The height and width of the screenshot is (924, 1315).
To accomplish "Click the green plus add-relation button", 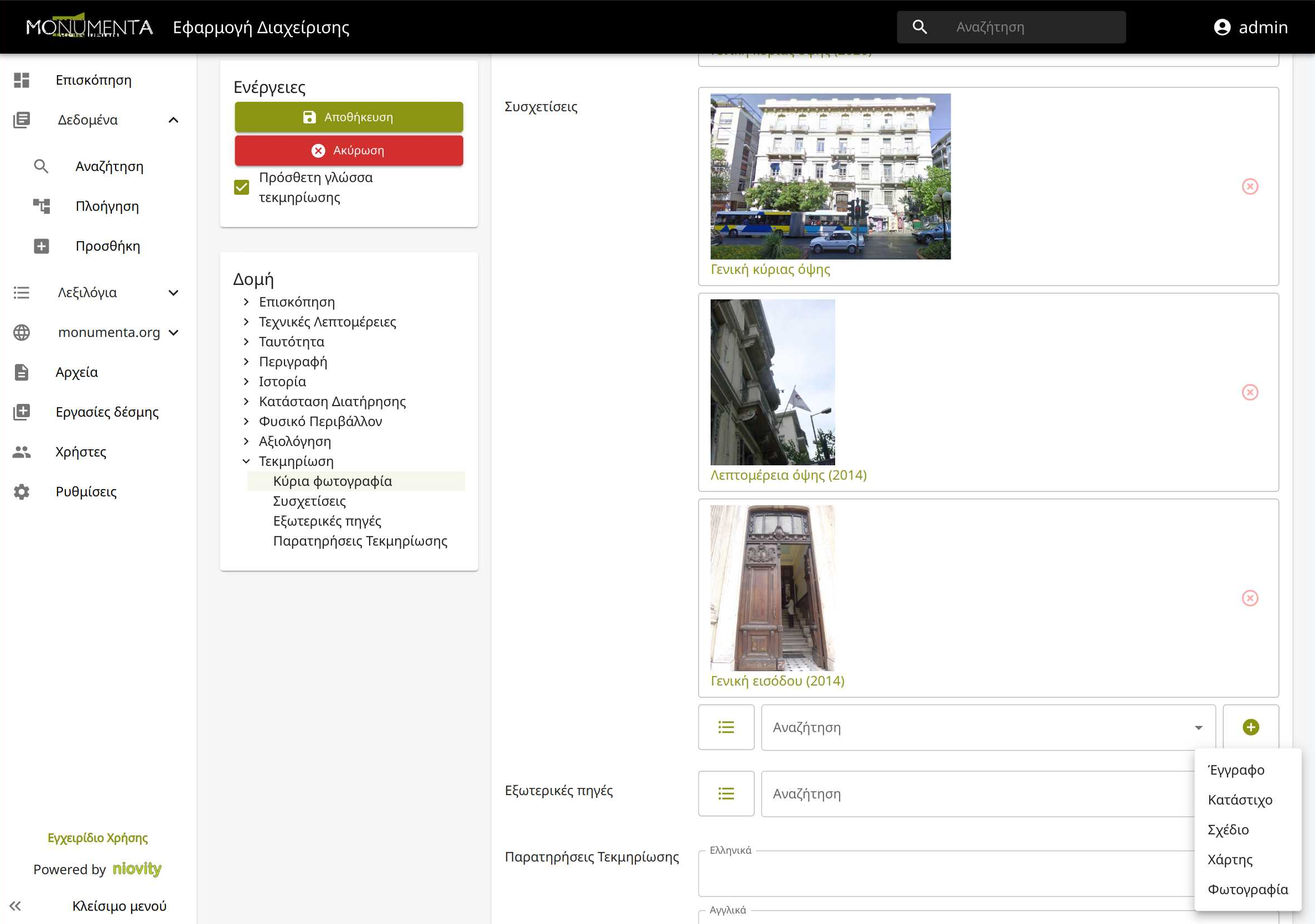I will pyautogui.click(x=1251, y=727).
